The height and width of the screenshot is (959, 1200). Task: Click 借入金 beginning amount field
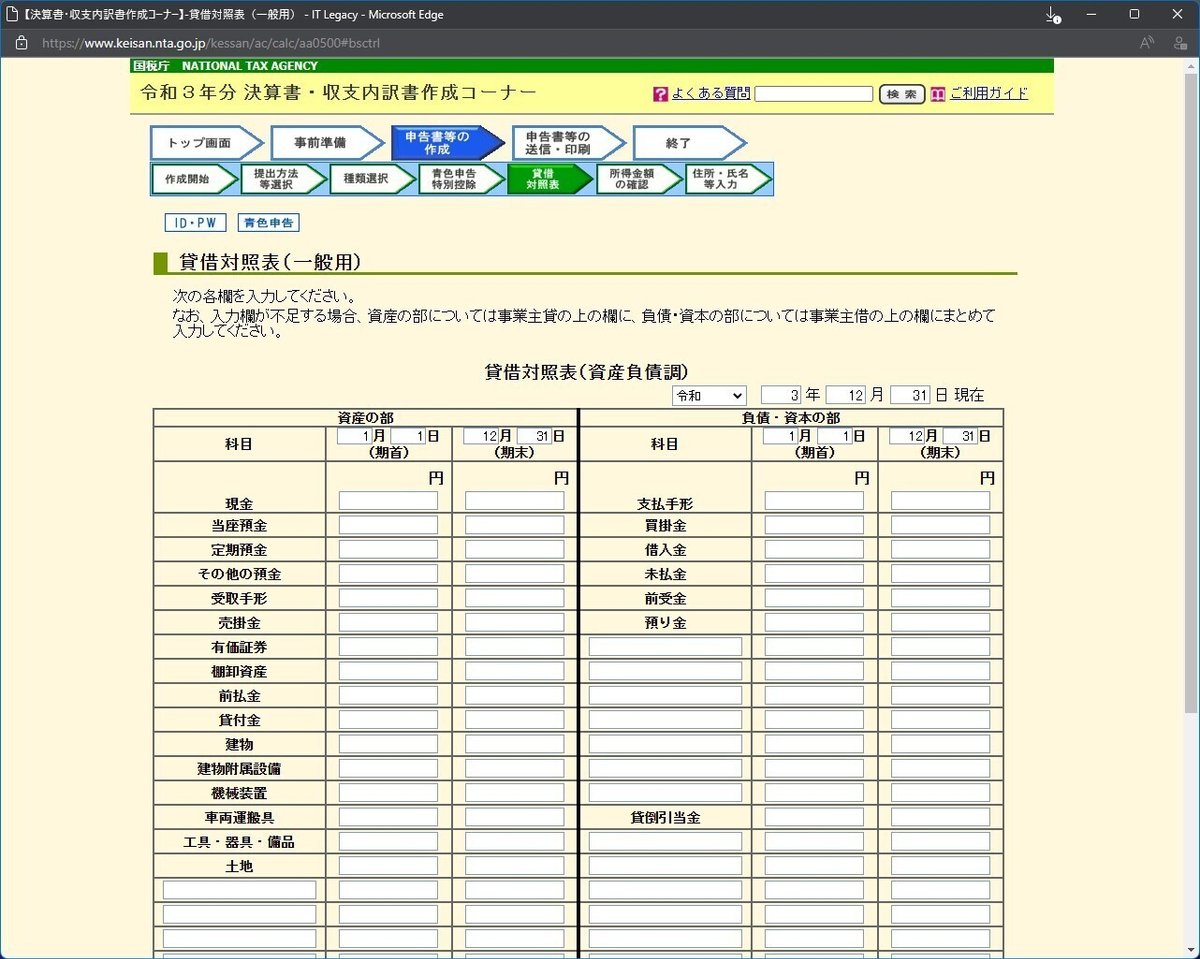pos(814,549)
